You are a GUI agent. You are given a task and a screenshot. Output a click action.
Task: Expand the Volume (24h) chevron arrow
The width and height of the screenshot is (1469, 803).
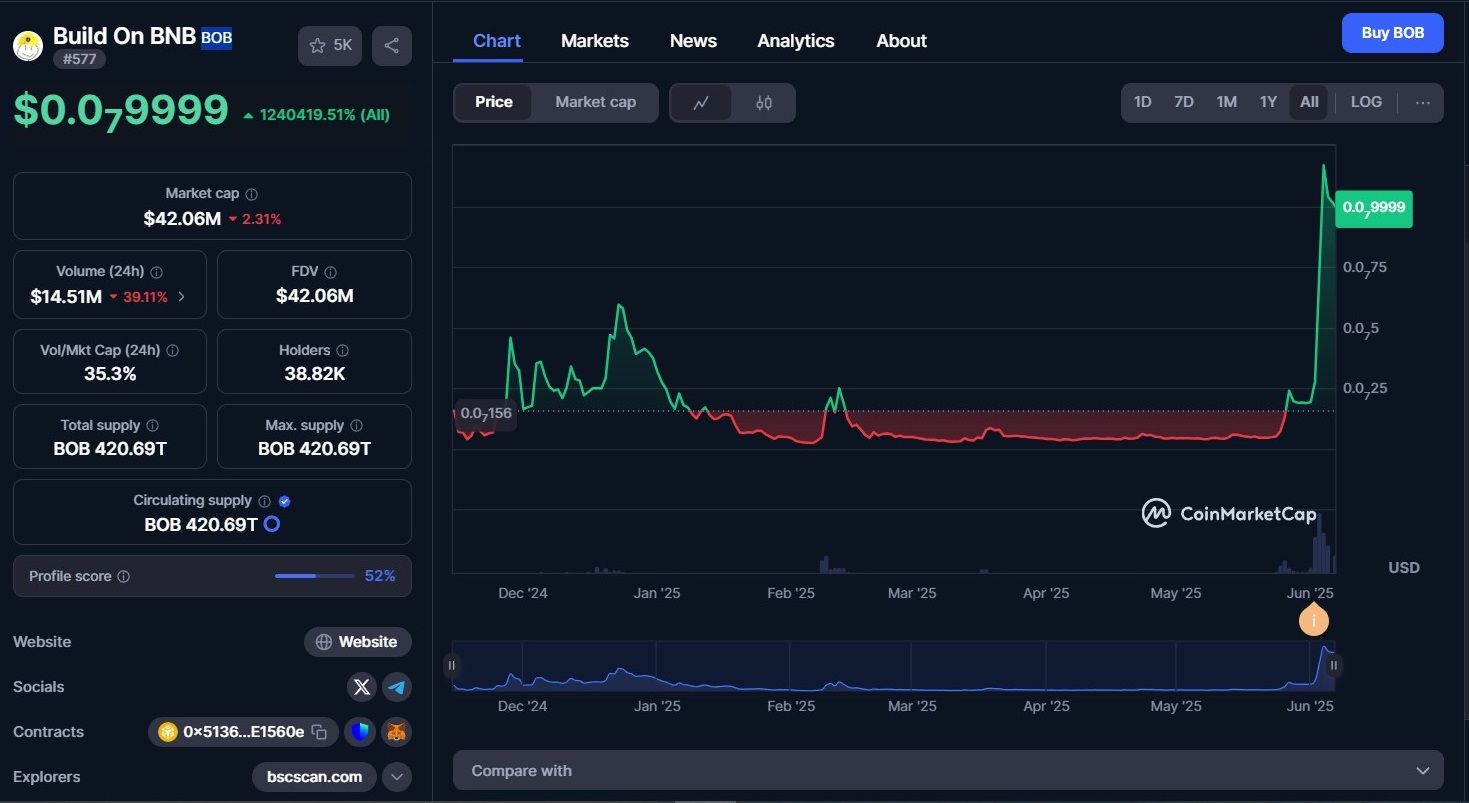click(181, 297)
